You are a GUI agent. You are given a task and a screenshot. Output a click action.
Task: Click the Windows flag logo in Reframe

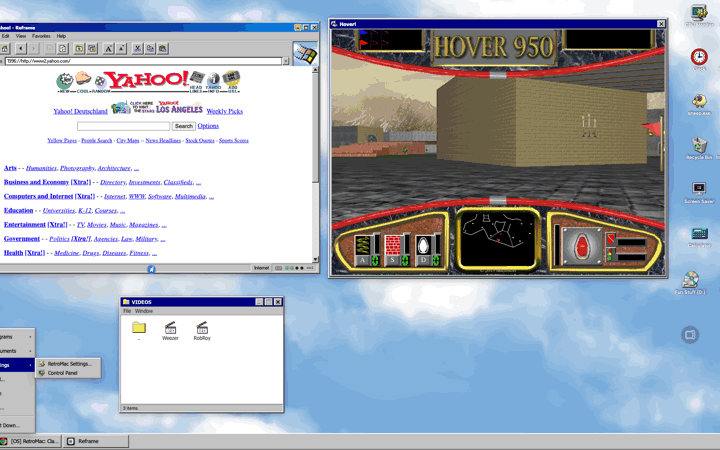click(x=305, y=54)
